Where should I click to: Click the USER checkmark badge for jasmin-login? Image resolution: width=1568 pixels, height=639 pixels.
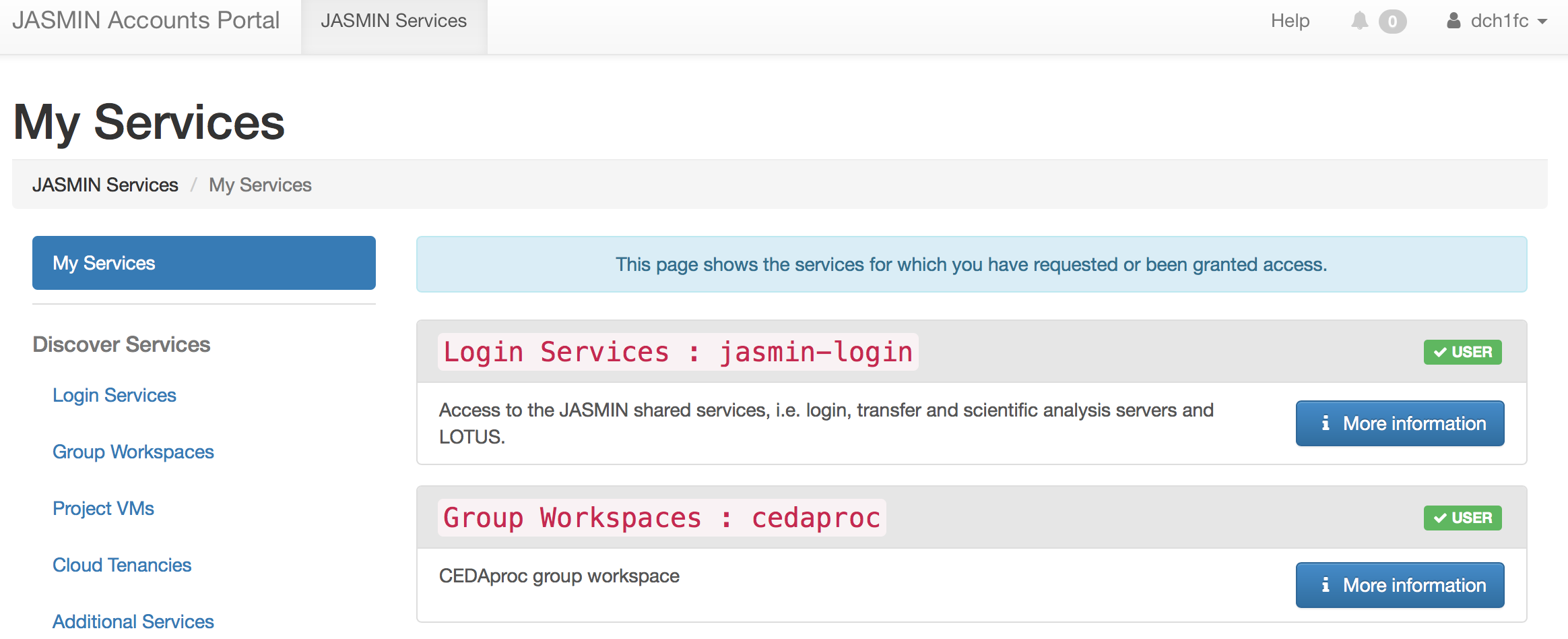point(1462,352)
